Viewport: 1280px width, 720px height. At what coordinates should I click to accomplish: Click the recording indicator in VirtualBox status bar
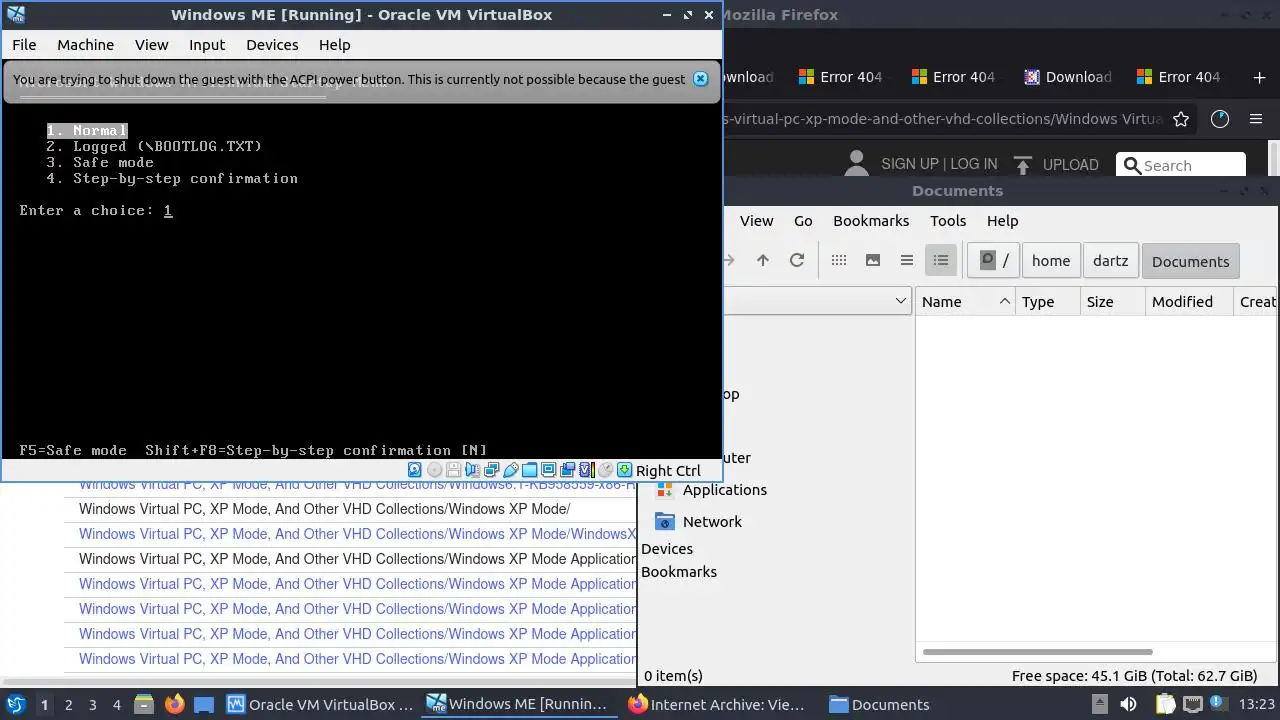tap(567, 470)
